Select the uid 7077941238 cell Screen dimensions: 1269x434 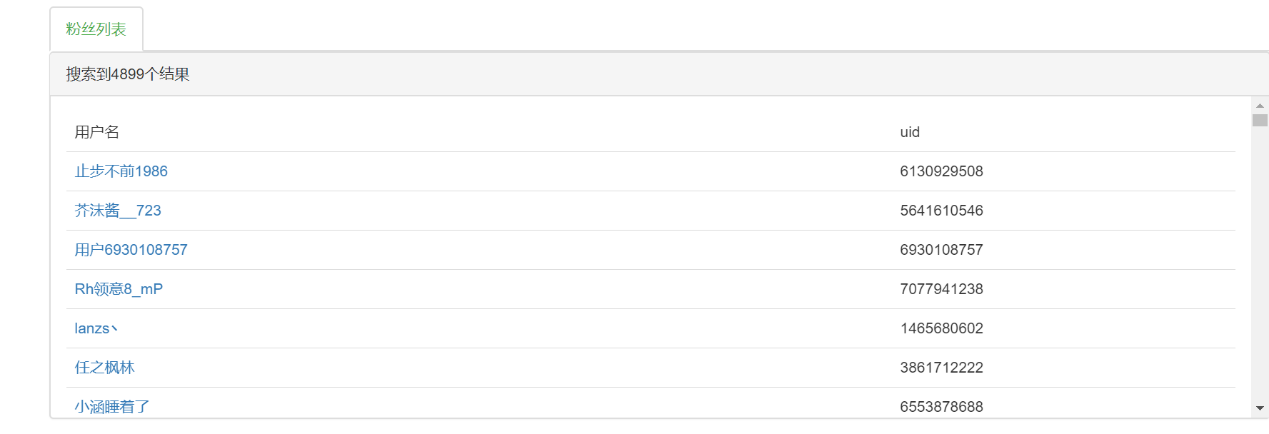941,289
